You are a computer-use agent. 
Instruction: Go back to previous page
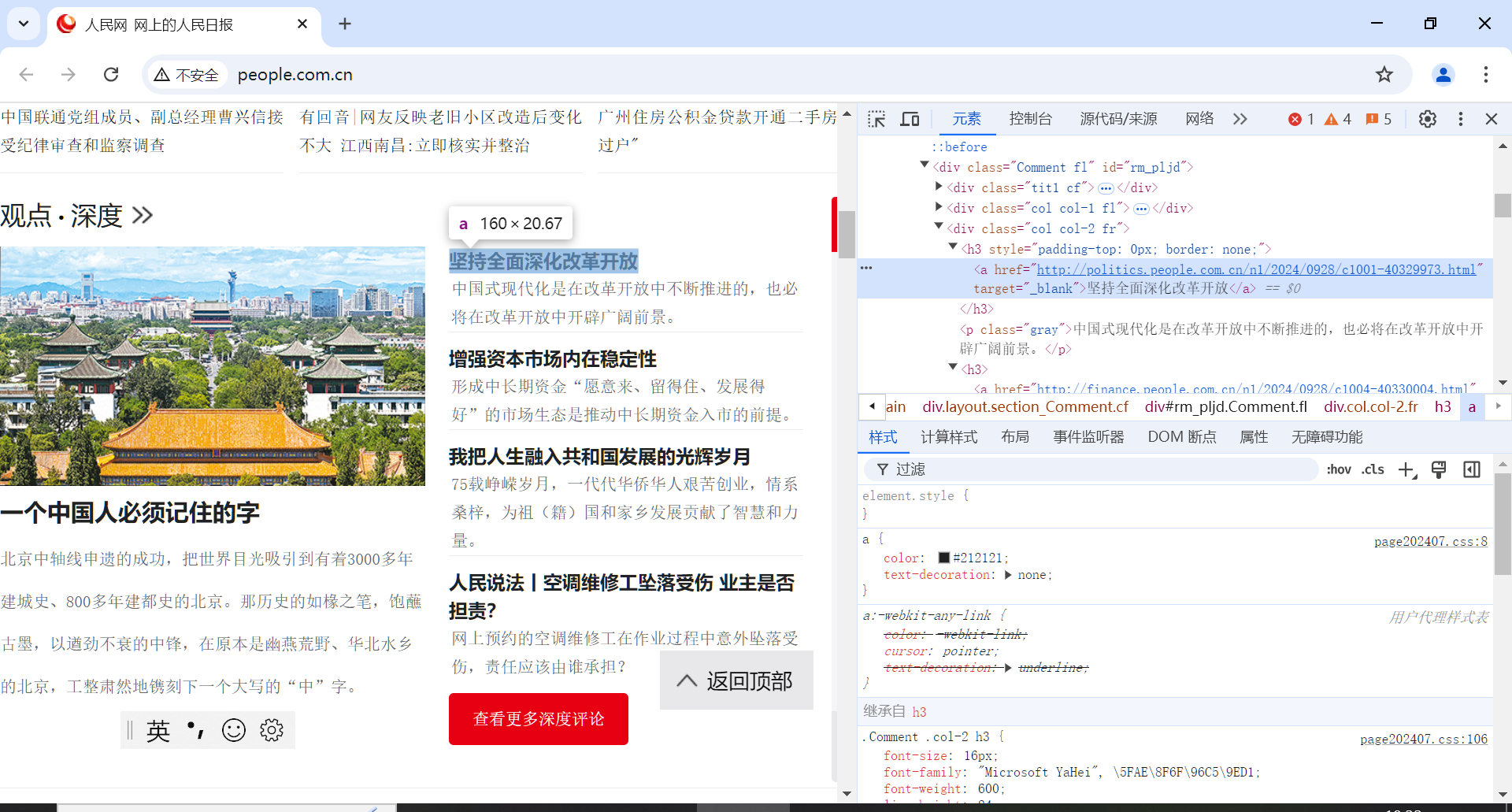point(26,75)
